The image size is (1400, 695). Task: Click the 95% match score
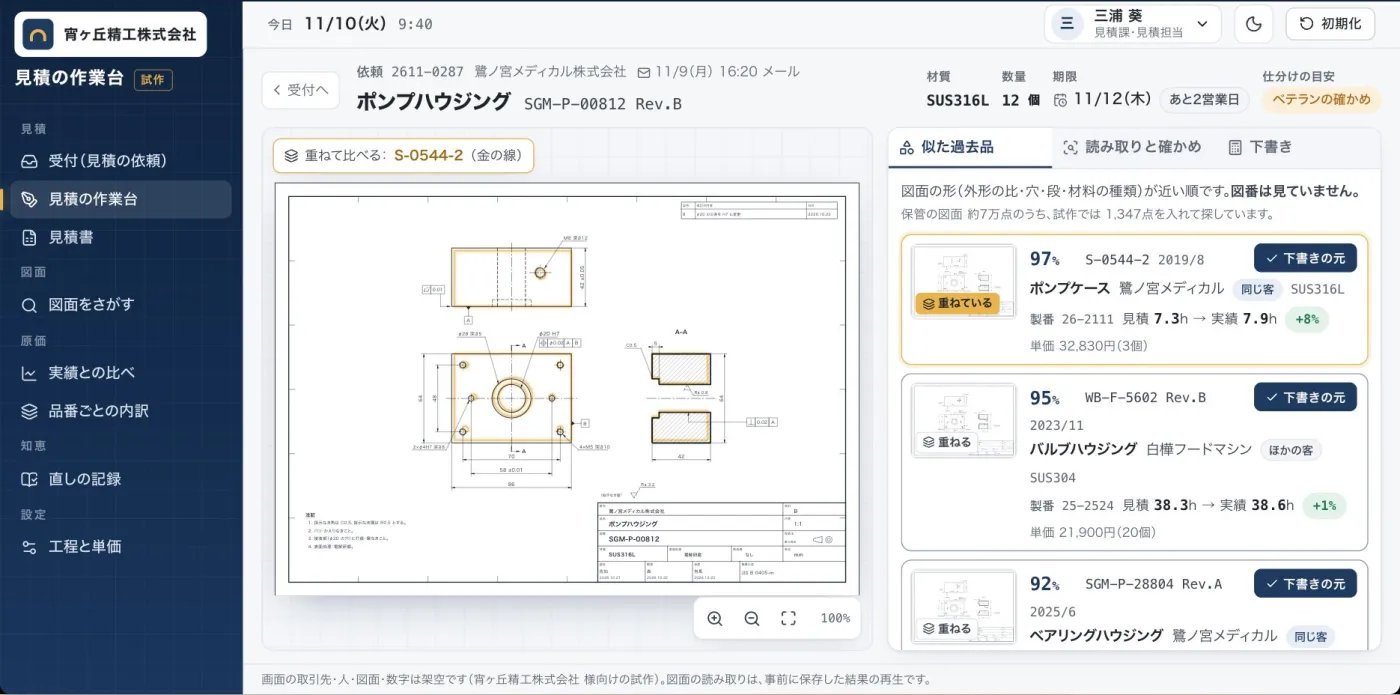click(x=1044, y=398)
